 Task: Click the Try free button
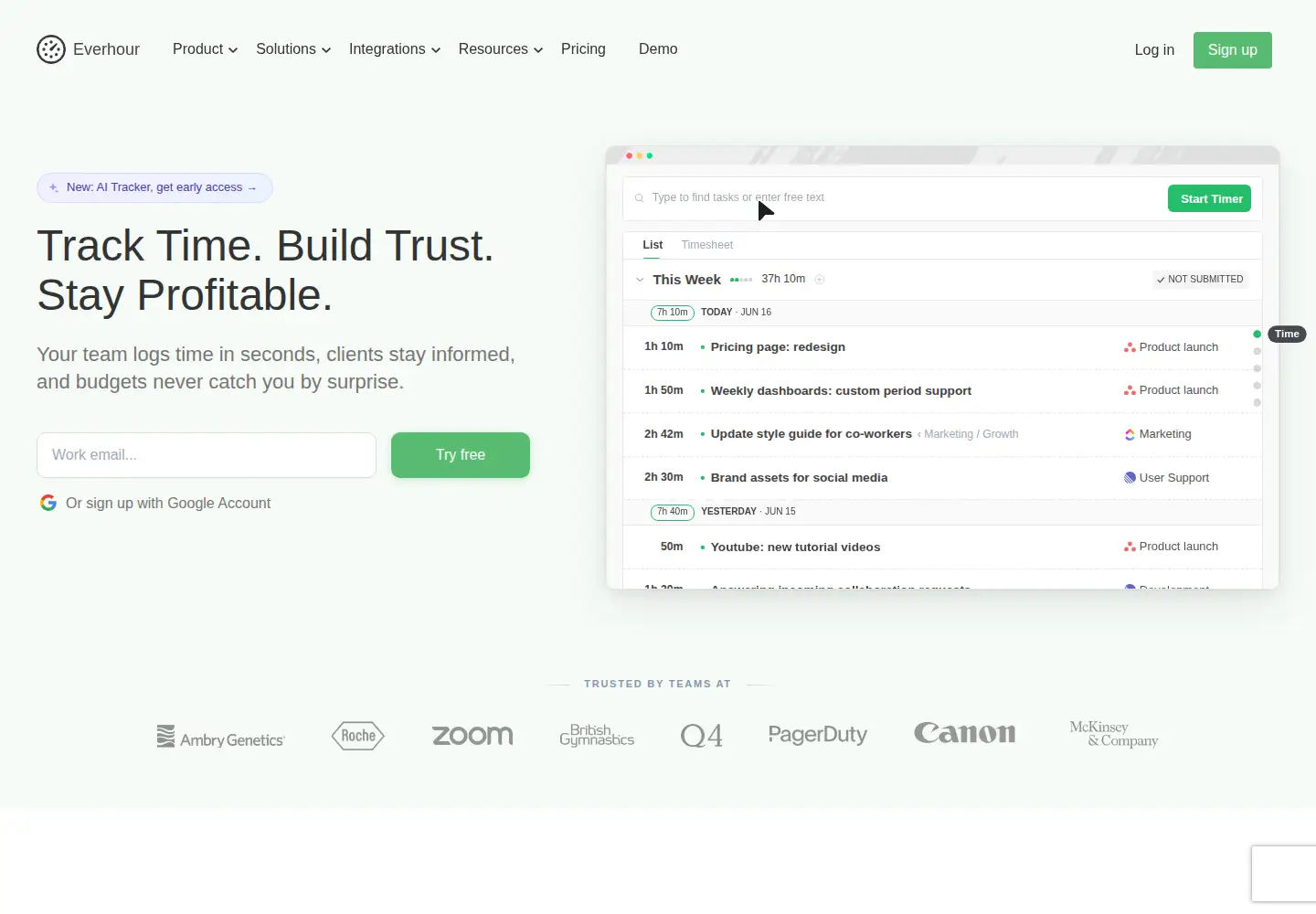[x=461, y=455]
